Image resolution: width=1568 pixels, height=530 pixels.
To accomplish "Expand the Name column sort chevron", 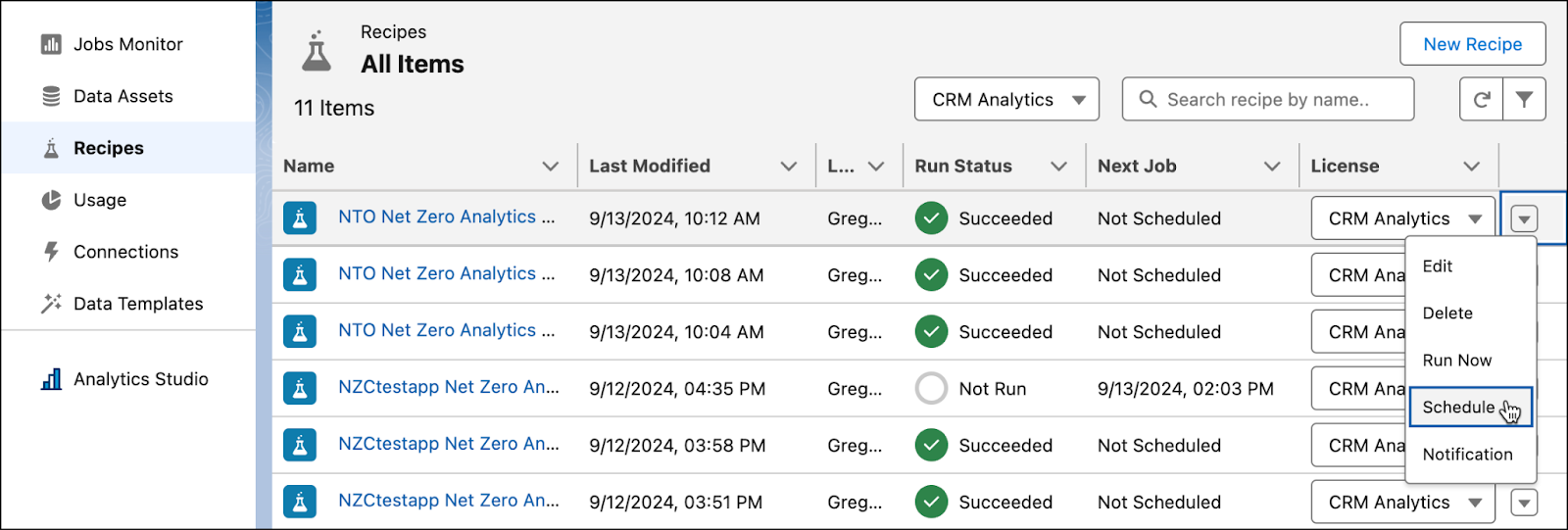I will pos(551,167).
